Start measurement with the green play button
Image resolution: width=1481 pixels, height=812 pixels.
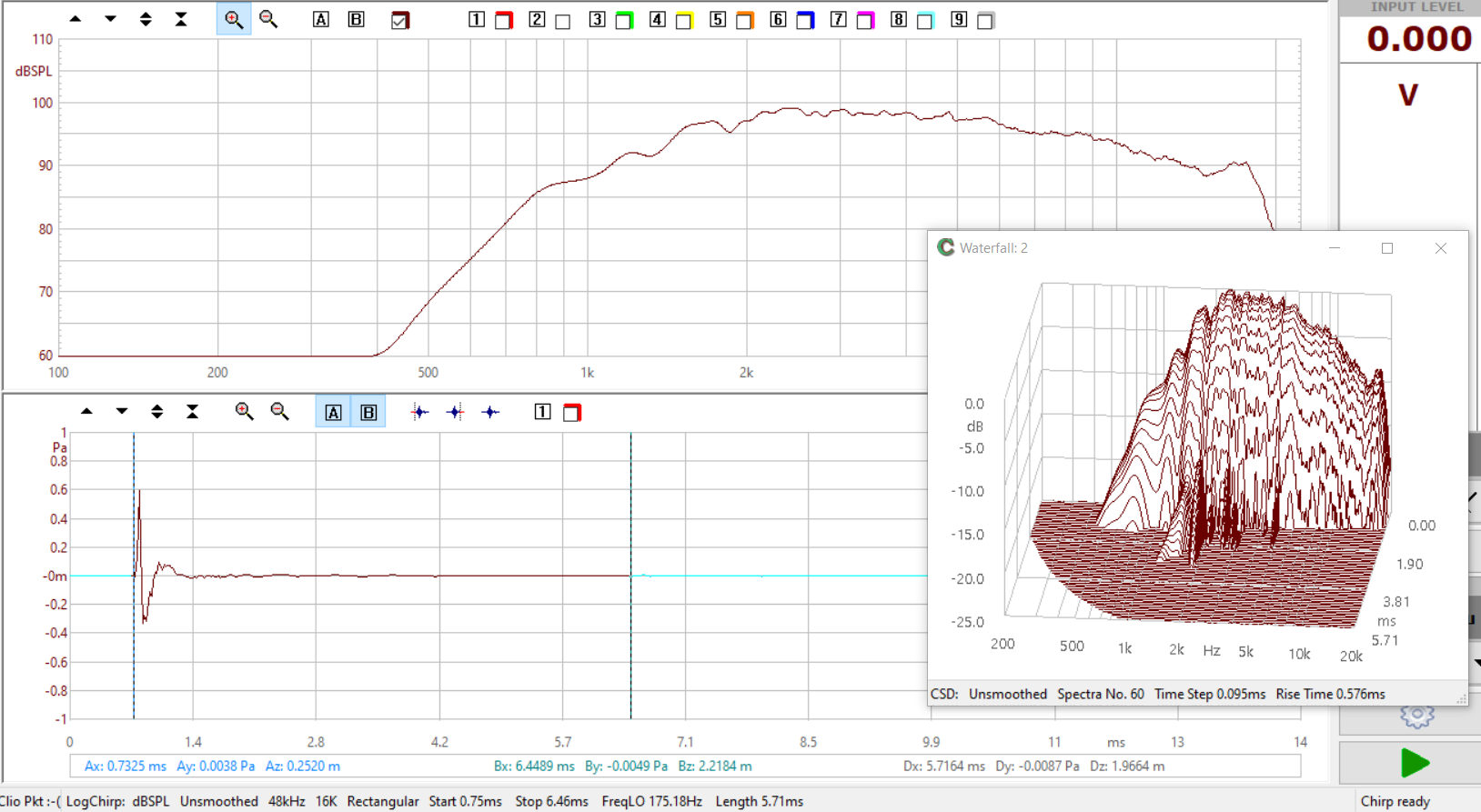(1414, 763)
